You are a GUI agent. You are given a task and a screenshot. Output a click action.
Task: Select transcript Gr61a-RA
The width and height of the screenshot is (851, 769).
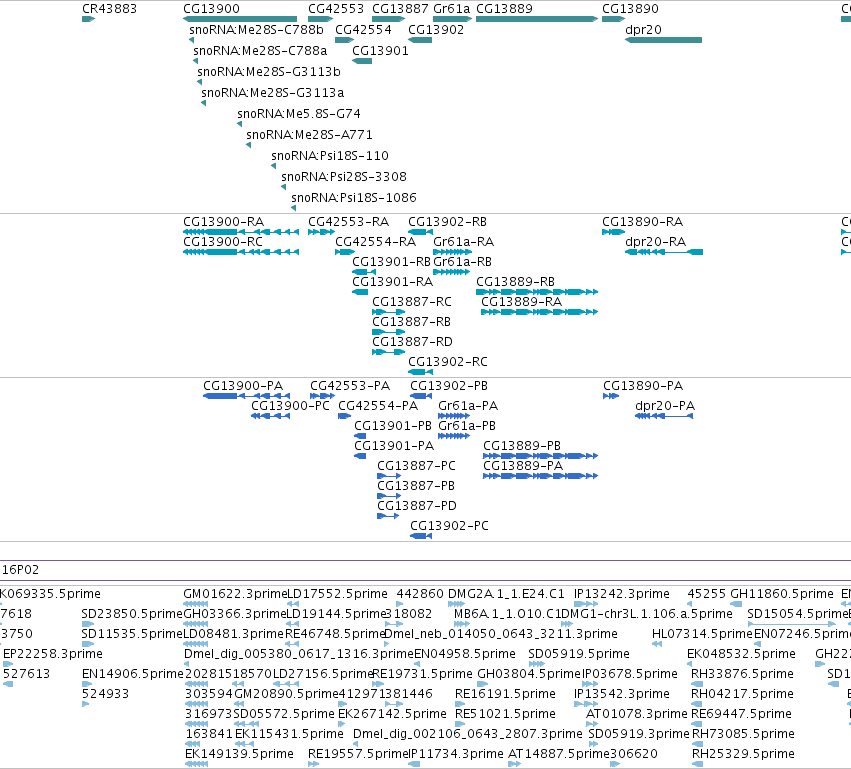tap(453, 252)
